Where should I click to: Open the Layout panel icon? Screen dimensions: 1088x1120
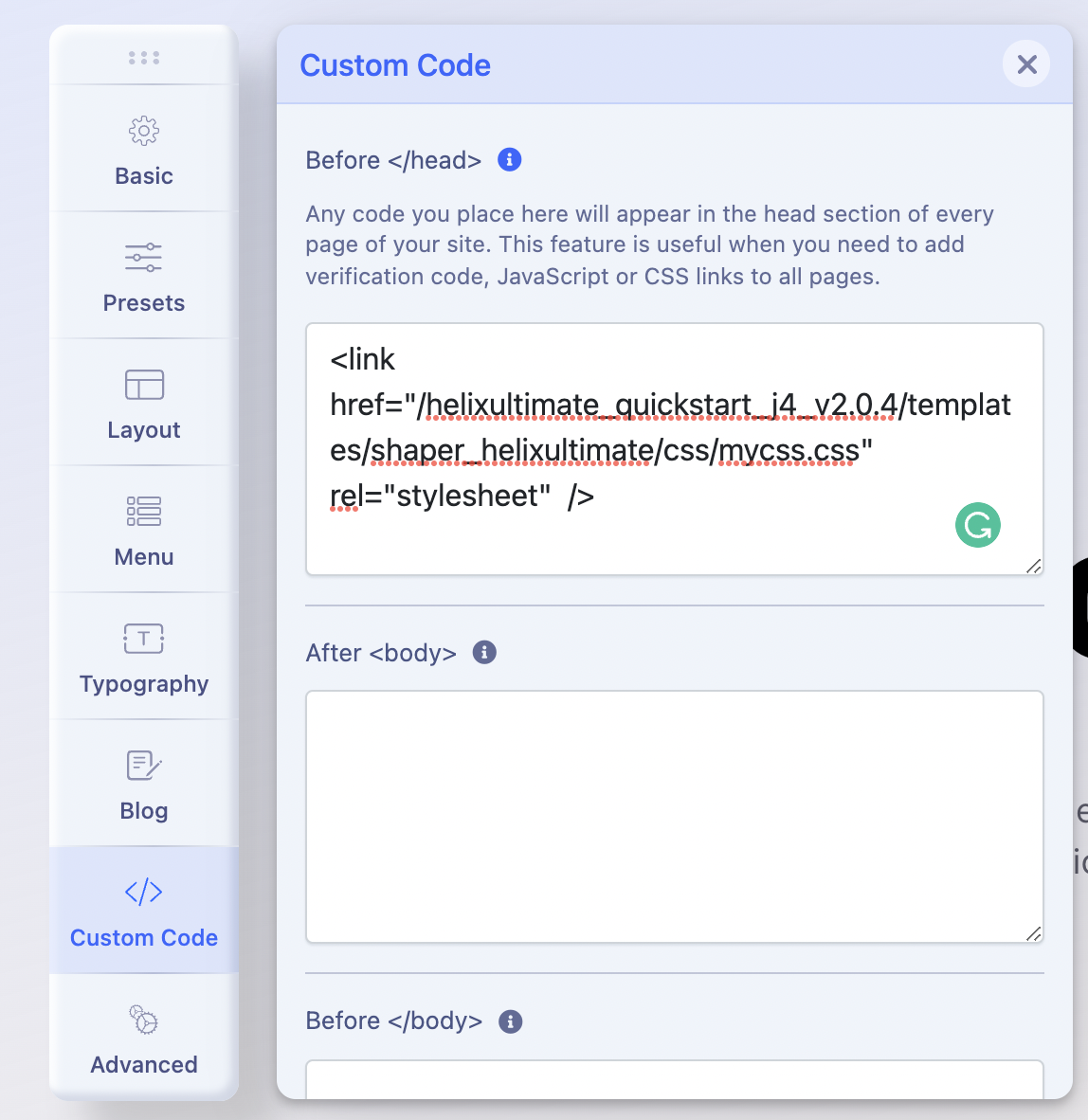point(144,385)
